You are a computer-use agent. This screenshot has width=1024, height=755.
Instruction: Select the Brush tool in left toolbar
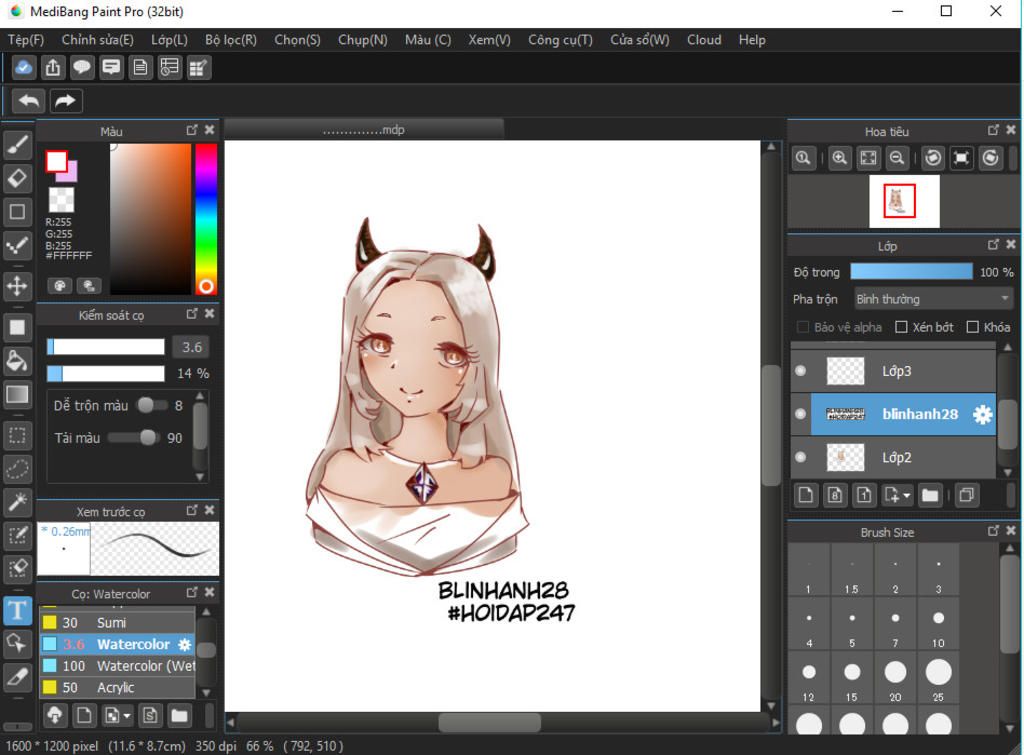coord(18,145)
